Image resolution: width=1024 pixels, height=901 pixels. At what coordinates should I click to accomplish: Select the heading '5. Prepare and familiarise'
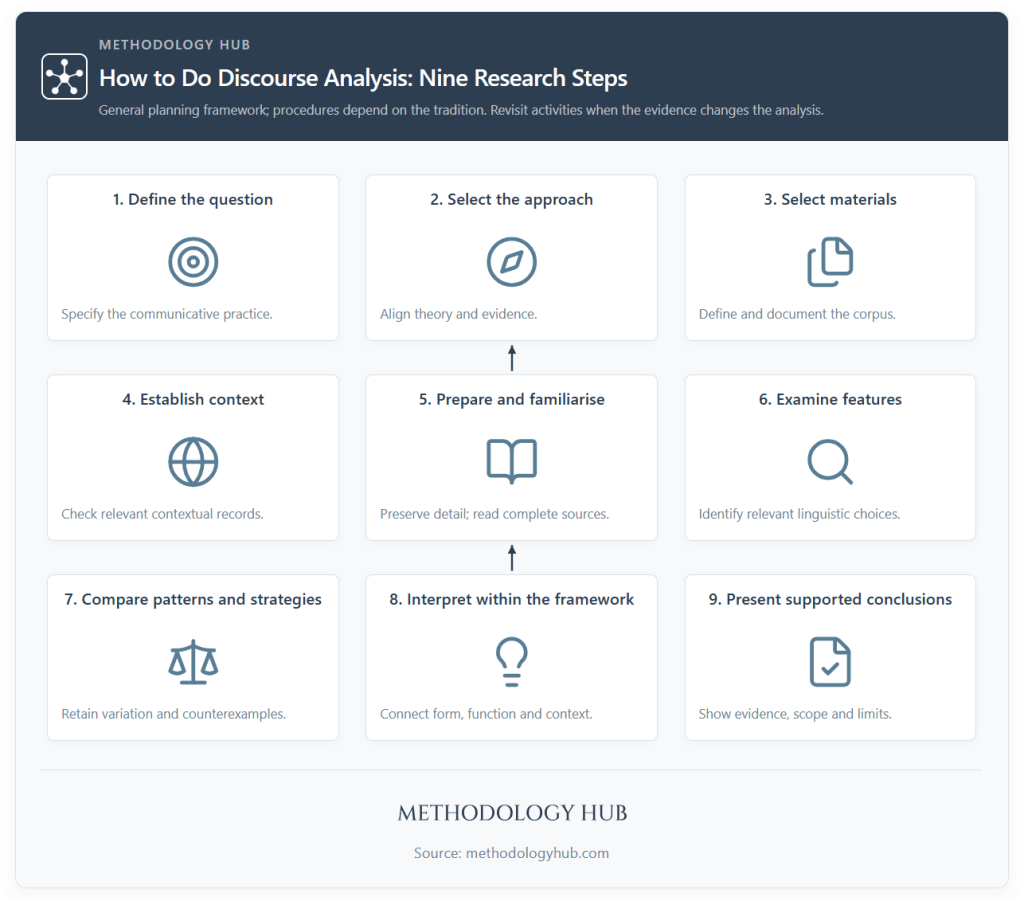[x=511, y=399]
